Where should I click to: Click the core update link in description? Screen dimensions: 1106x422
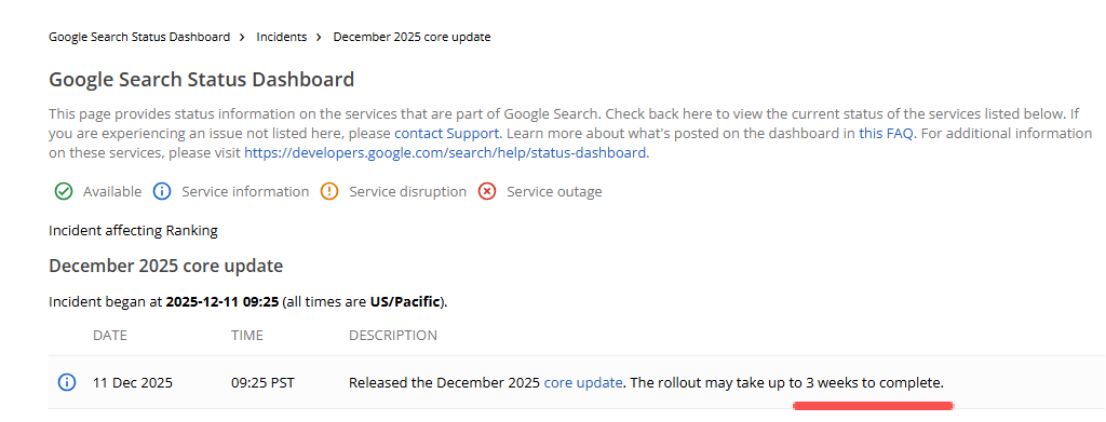(584, 382)
